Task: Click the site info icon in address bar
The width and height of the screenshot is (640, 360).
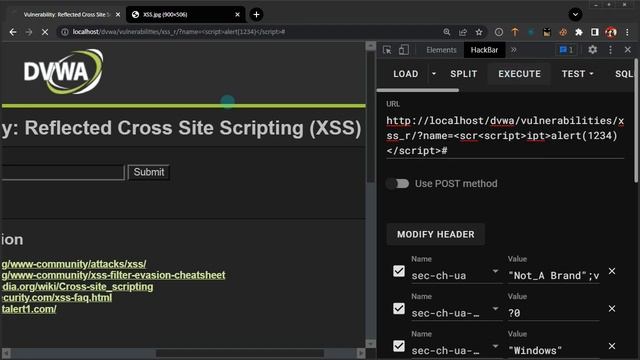Action: [64, 32]
